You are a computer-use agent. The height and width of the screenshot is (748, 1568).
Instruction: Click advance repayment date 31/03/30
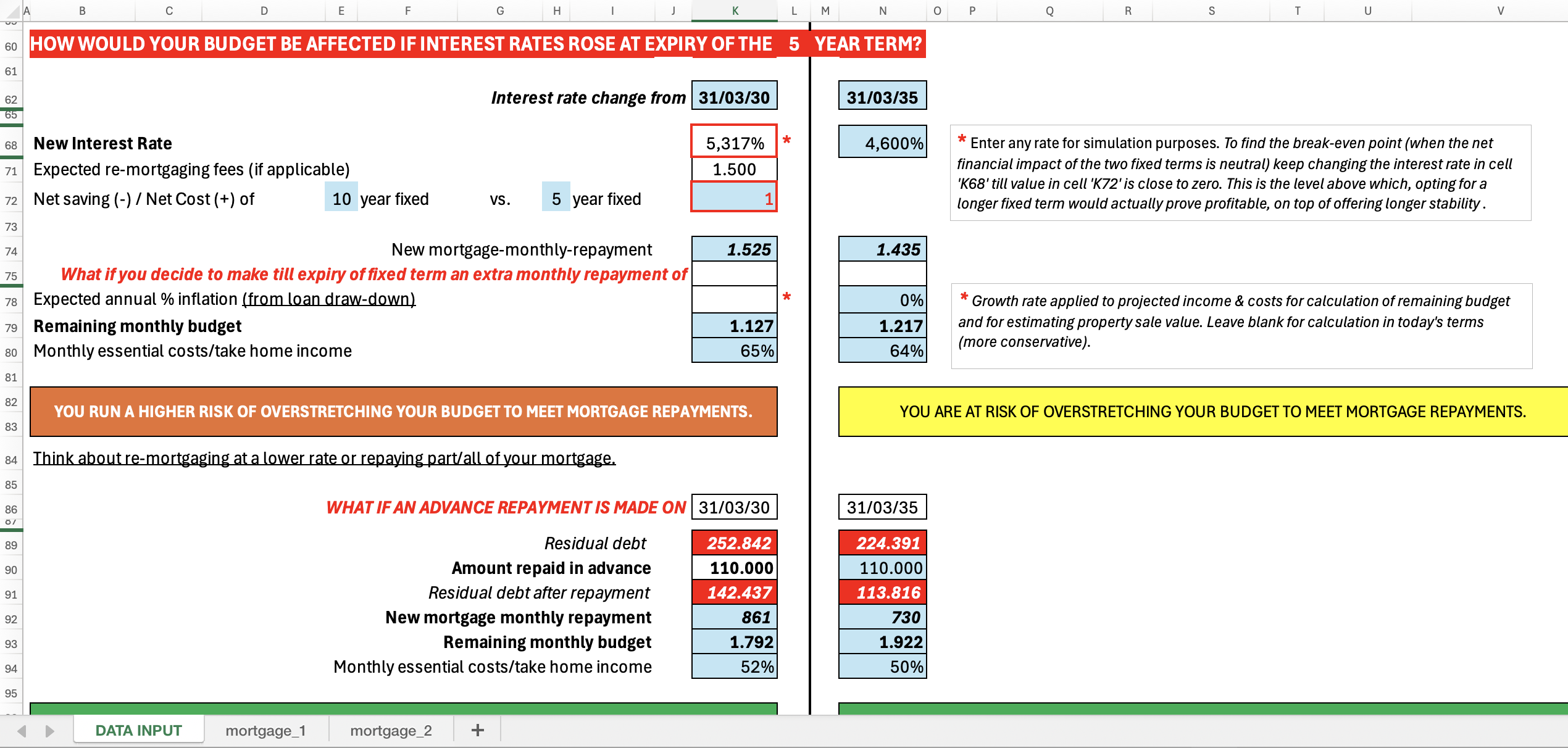734,507
